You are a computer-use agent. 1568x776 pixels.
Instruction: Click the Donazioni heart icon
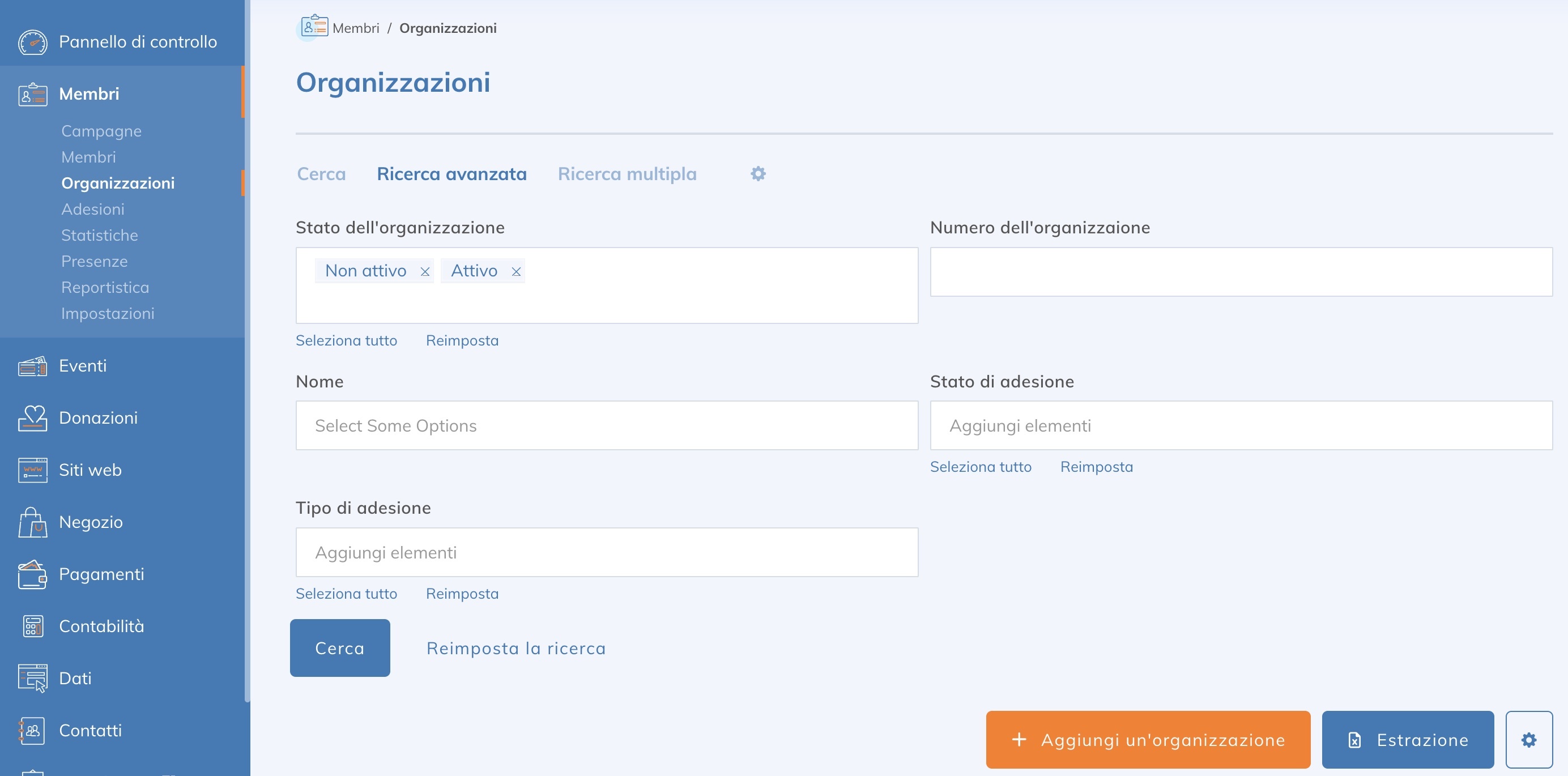point(32,417)
